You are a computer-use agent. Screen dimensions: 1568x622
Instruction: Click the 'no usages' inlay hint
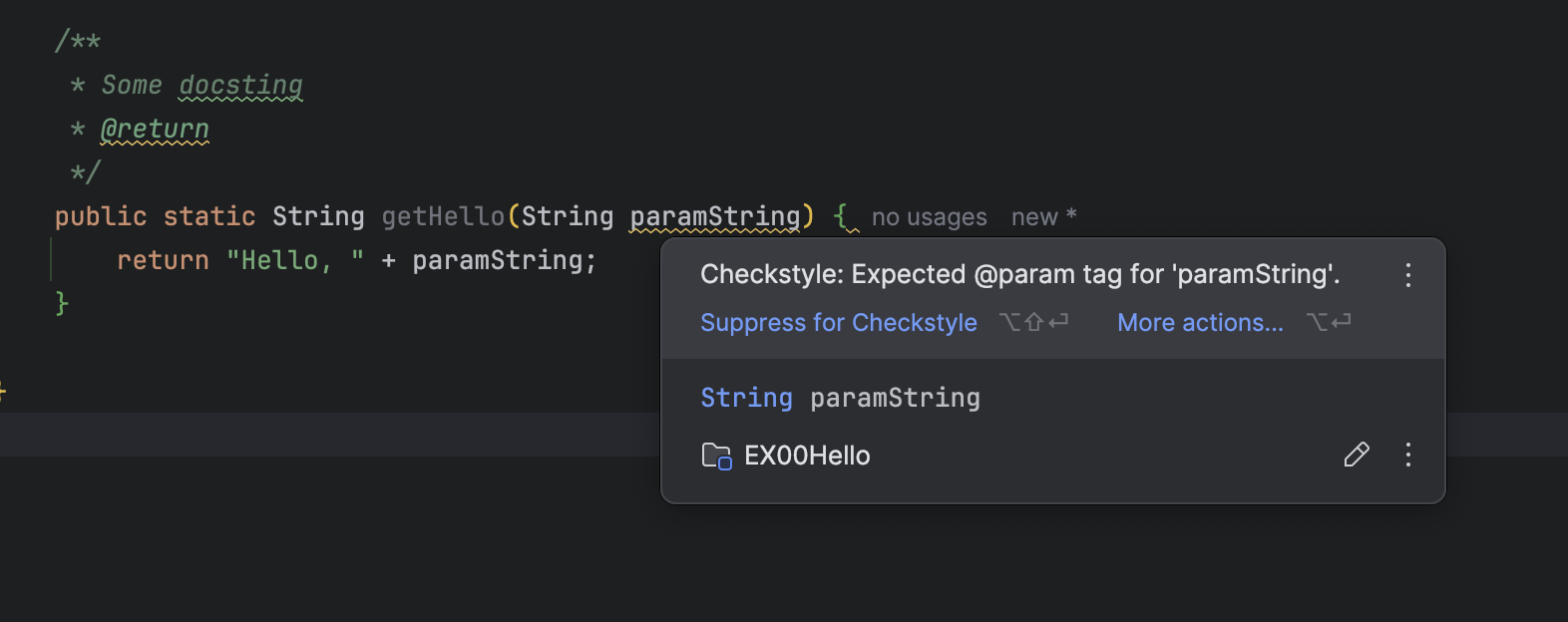[929, 217]
